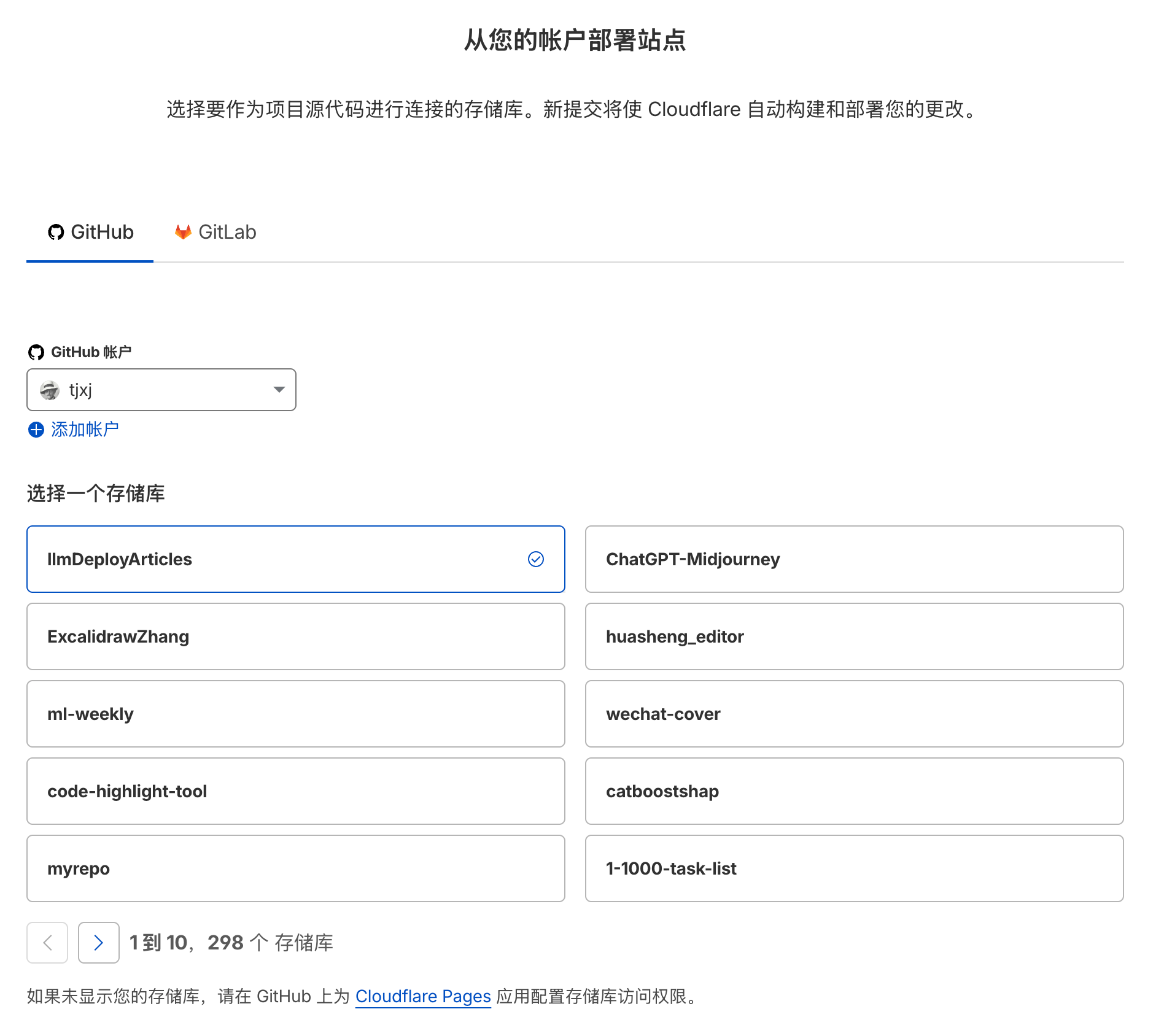Click the plus icon for adding account
1164x1036 pixels.
(36, 430)
